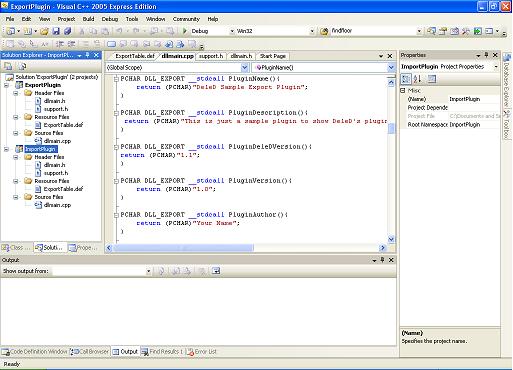Viewport: 513px width, 370px height.
Task: Click the Save floppy disk icon
Action: pos(56,31)
